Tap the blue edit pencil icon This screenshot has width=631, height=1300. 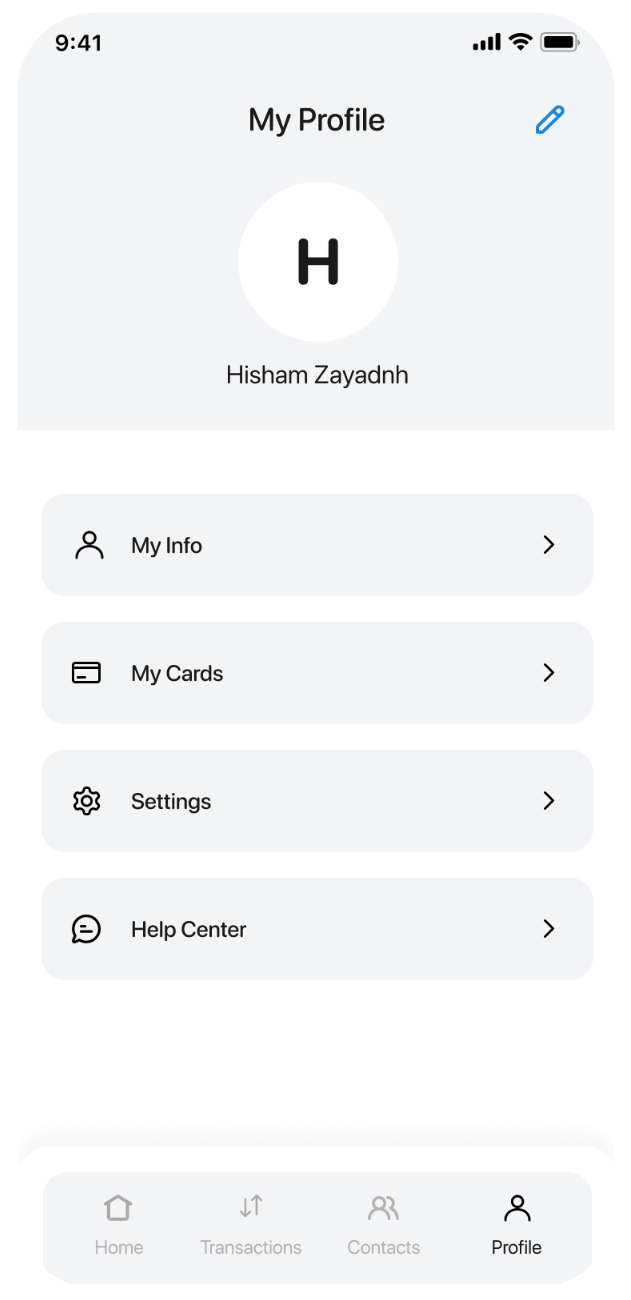(x=548, y=119)
